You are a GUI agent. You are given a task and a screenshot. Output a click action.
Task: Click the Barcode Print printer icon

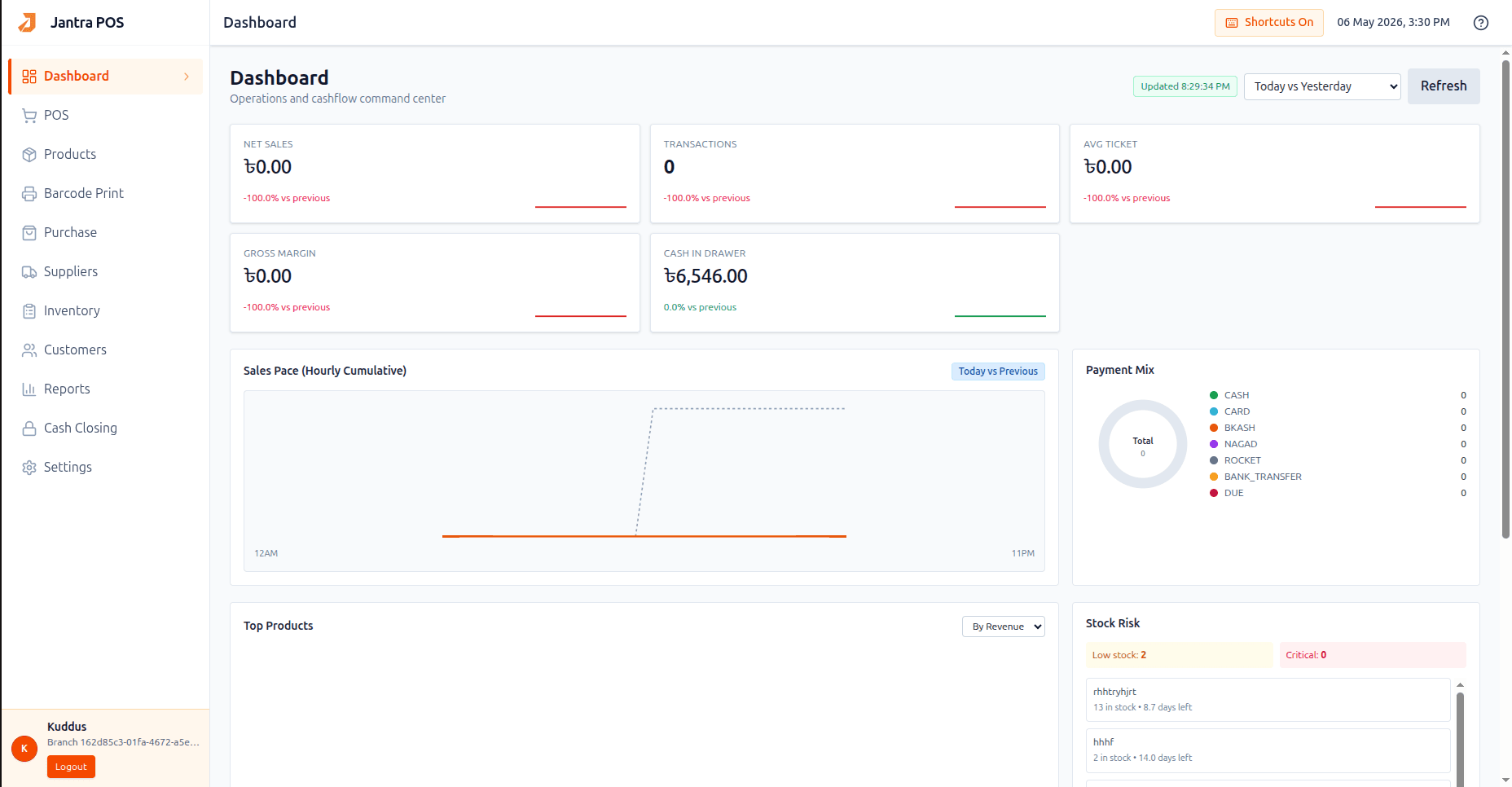tap(29, 194)
